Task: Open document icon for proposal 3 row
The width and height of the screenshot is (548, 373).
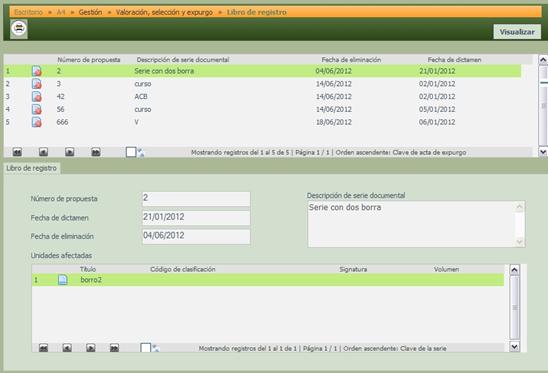Action: point(37,84)
